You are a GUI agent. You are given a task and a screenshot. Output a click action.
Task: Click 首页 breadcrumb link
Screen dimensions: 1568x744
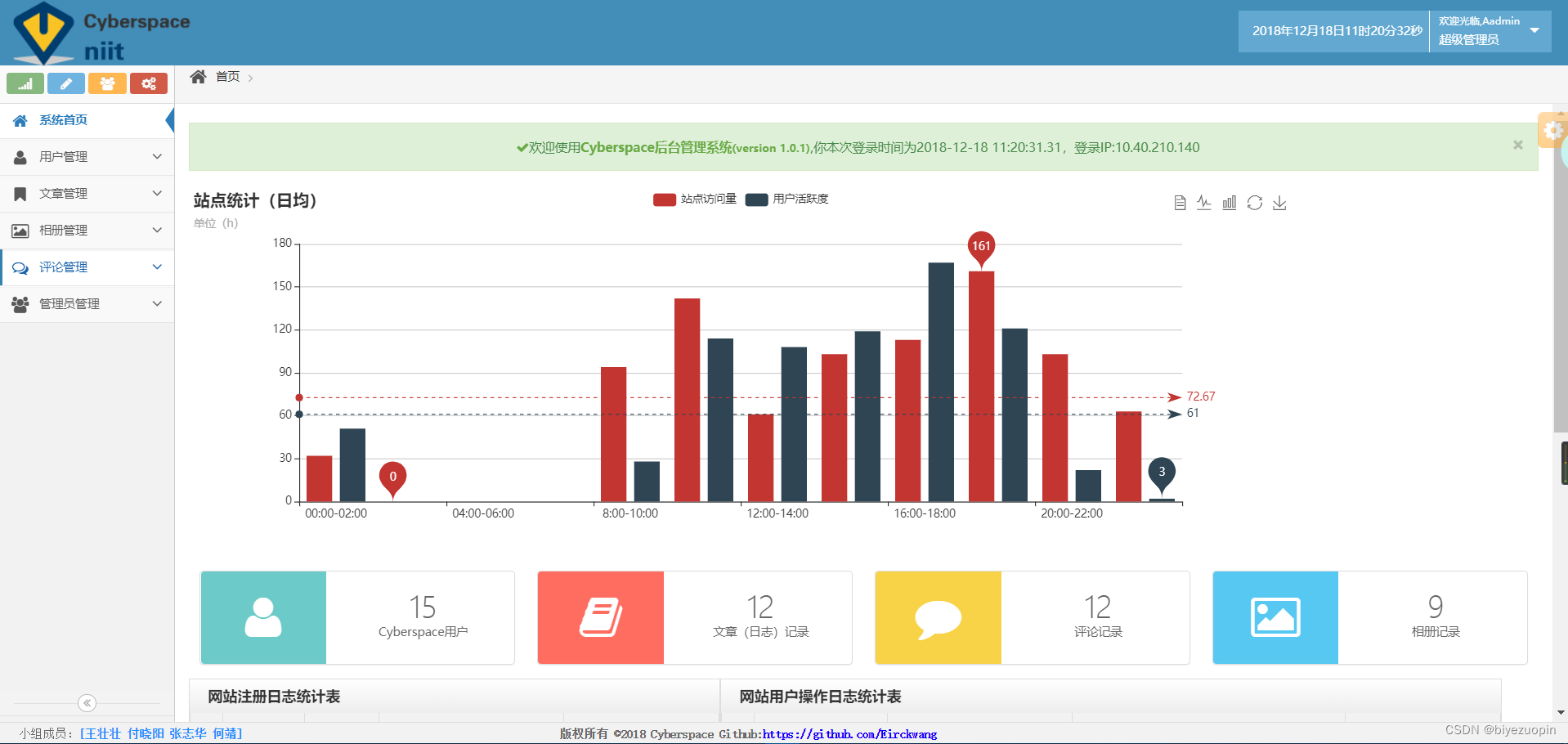(228, 77)
